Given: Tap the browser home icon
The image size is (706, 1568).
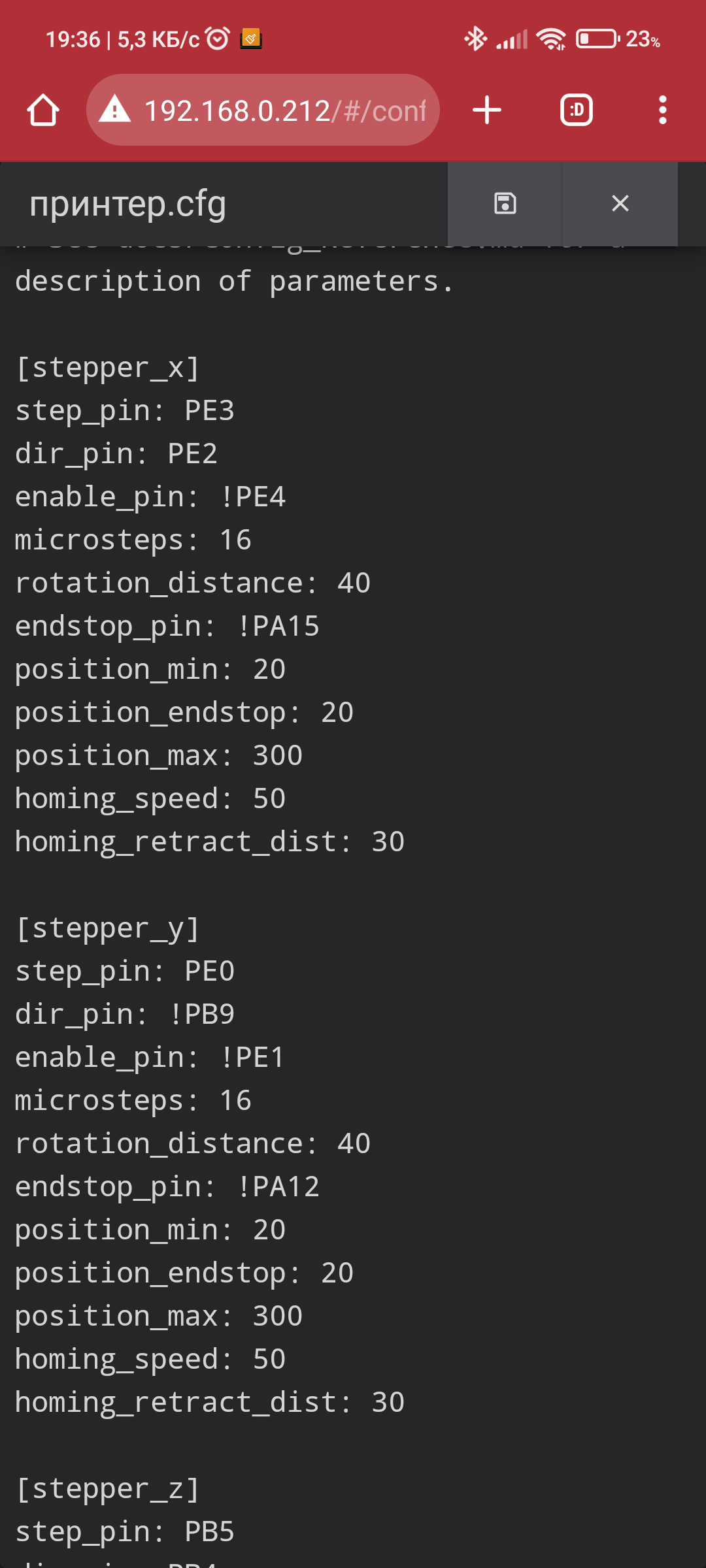Looking at the screenshot, I should coord(43,110).
